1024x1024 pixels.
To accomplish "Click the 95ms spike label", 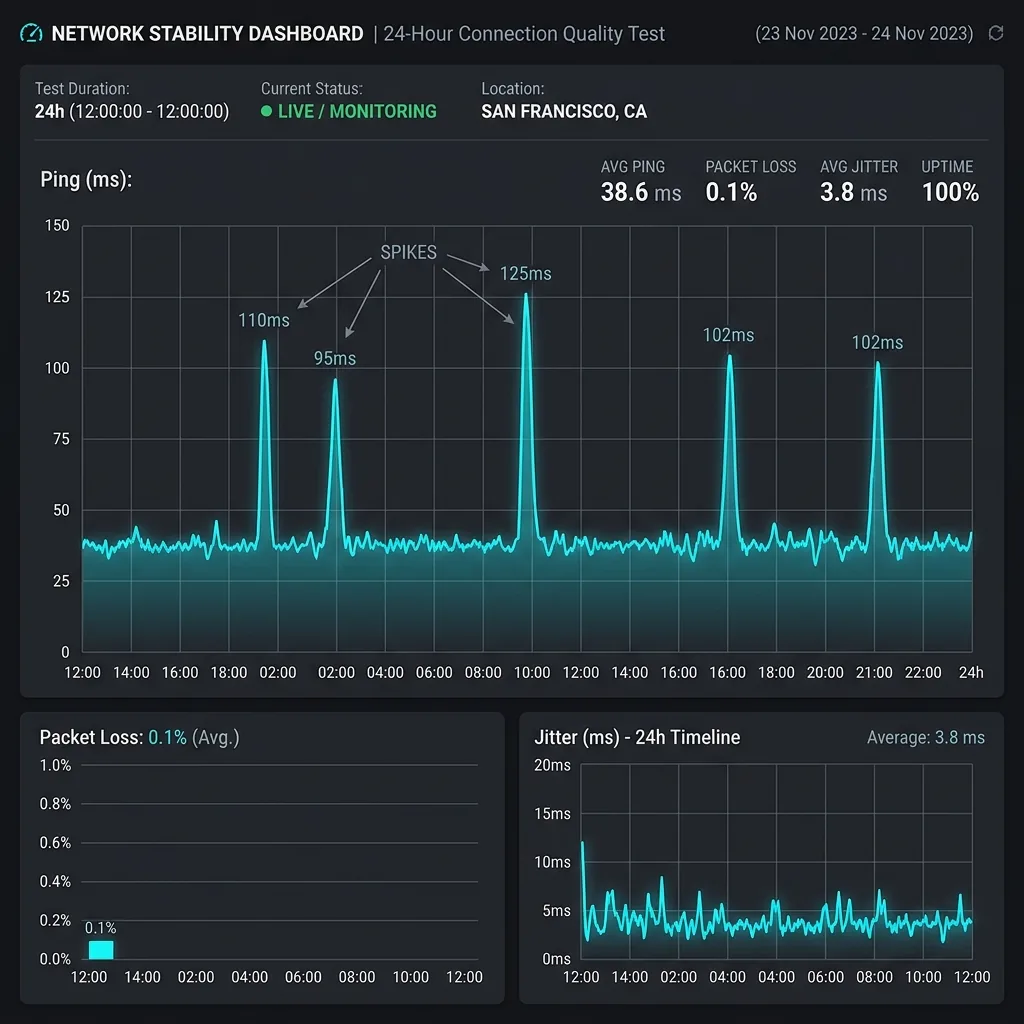I will click(x=335, y=358).
